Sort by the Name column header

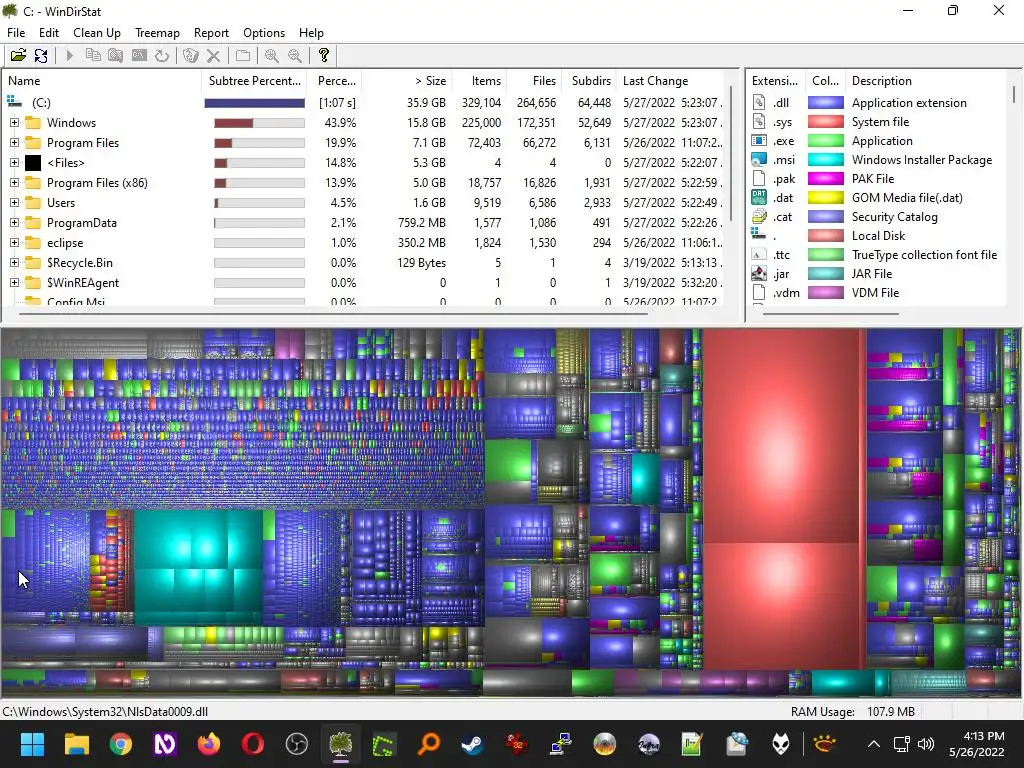pos(103,81)
